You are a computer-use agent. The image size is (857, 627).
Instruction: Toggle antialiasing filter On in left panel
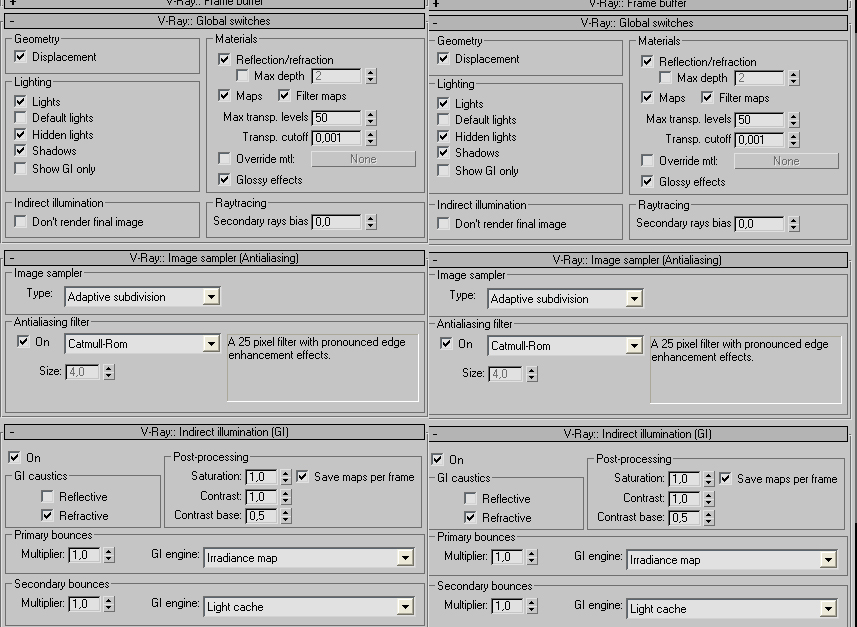(23, 342)
